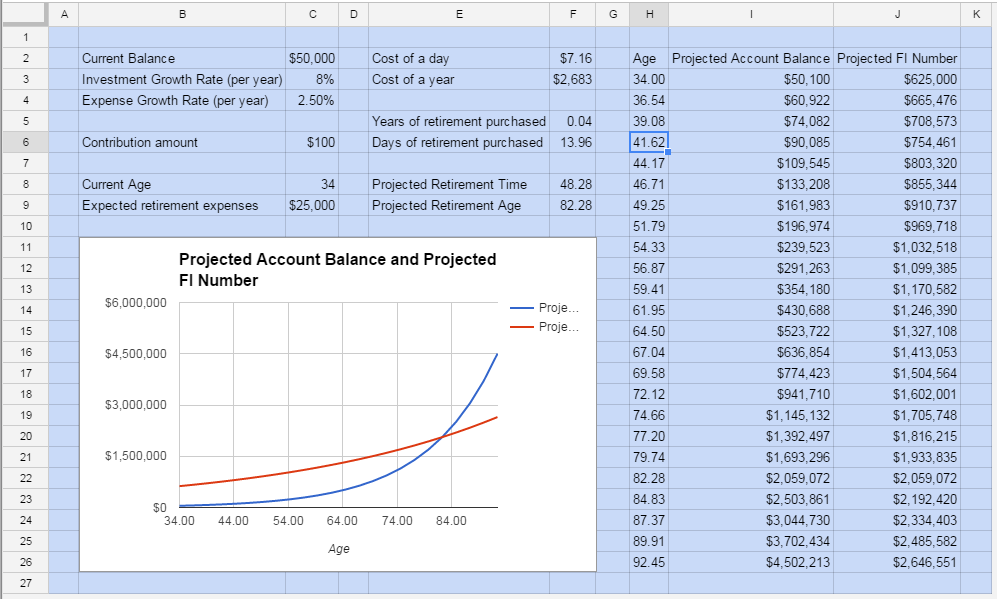This screenshot has height=599, width=997.
Task: Click the blue series legend entry
Action: [x=545, y=308]
